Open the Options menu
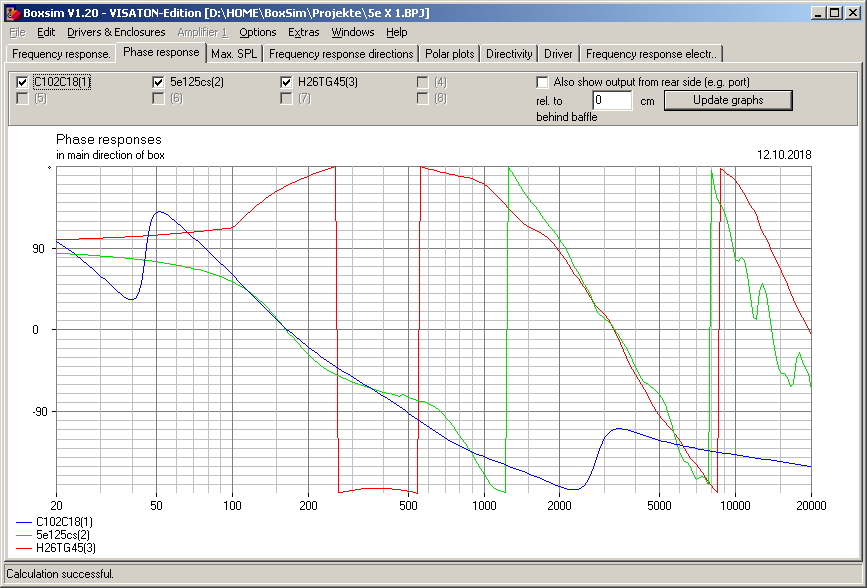The image size is (867, 588). click(x=257, y=32)
